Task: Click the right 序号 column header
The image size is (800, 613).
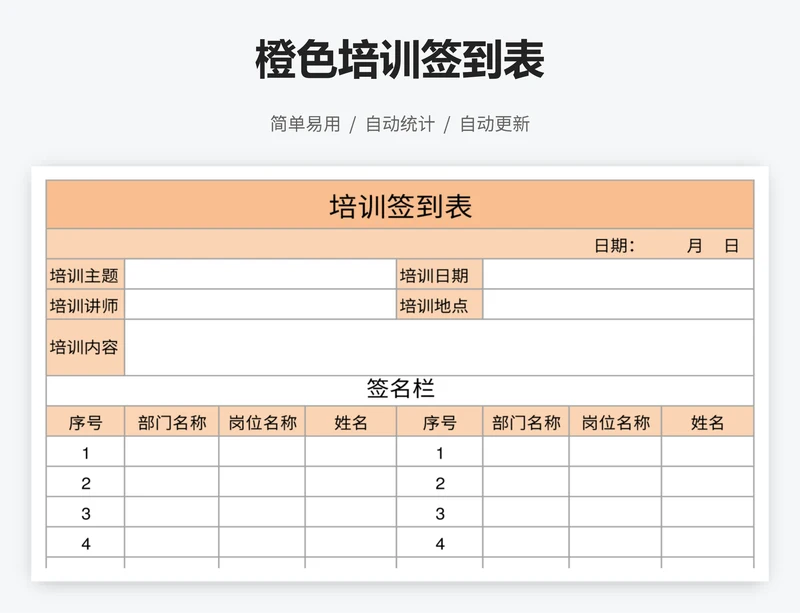Action: tap(439, 422)
